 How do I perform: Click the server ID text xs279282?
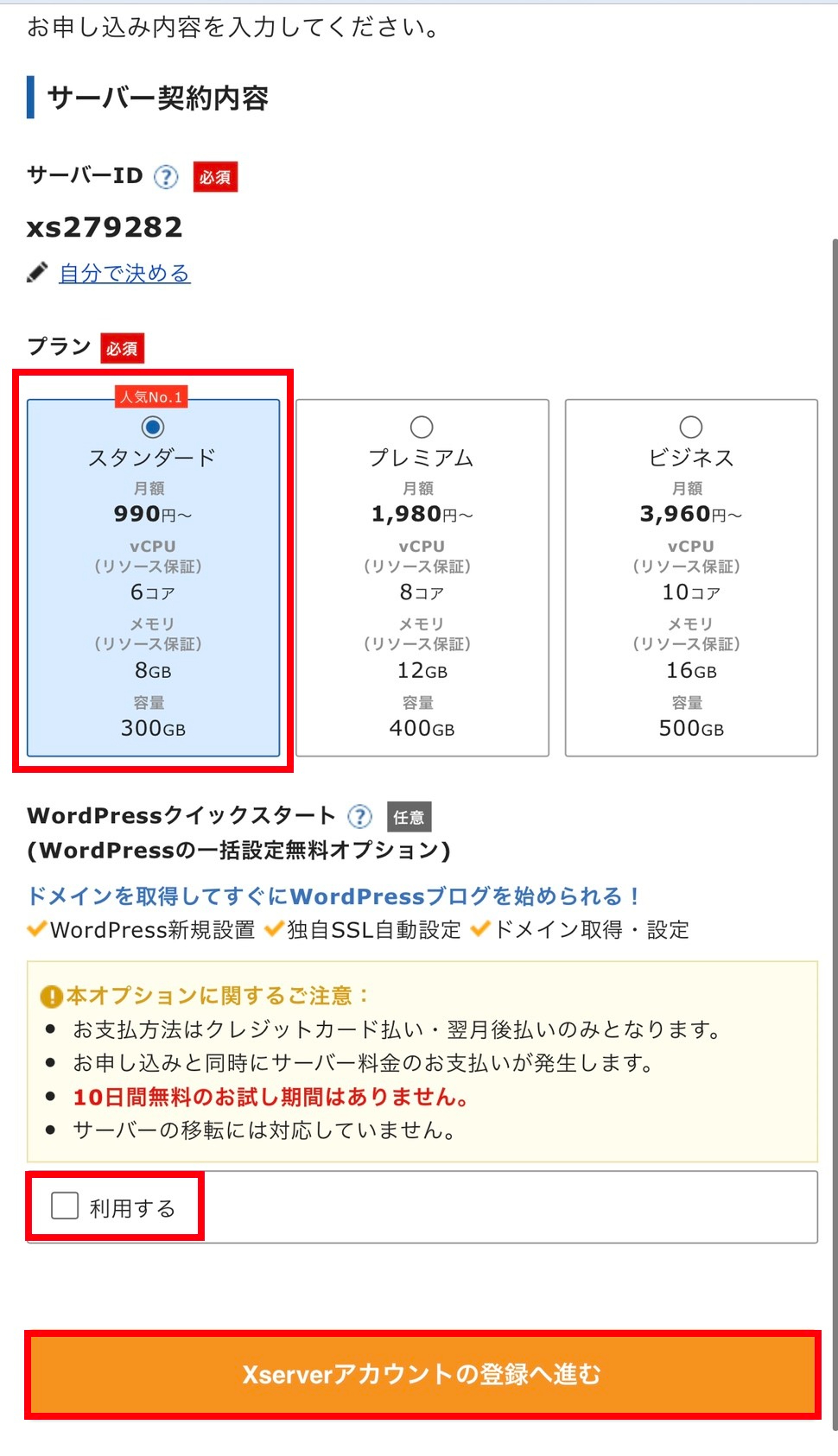(105, 227)
